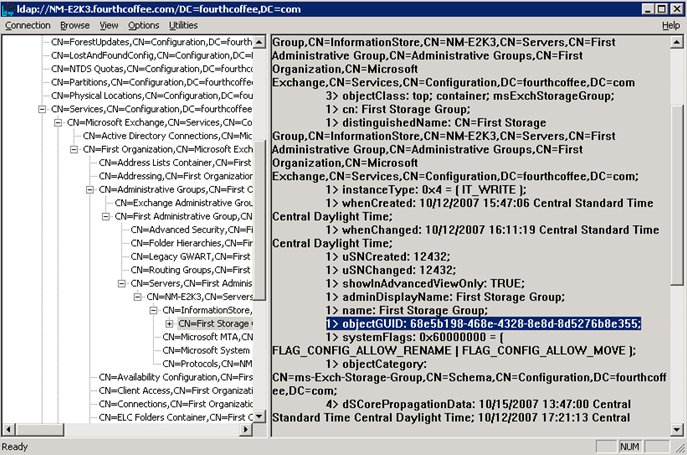Image resolution: width=687 pixels, height=455 pixels.
Task: Click the adminDisplayName attribute line
Action: (x=445, y=297)
